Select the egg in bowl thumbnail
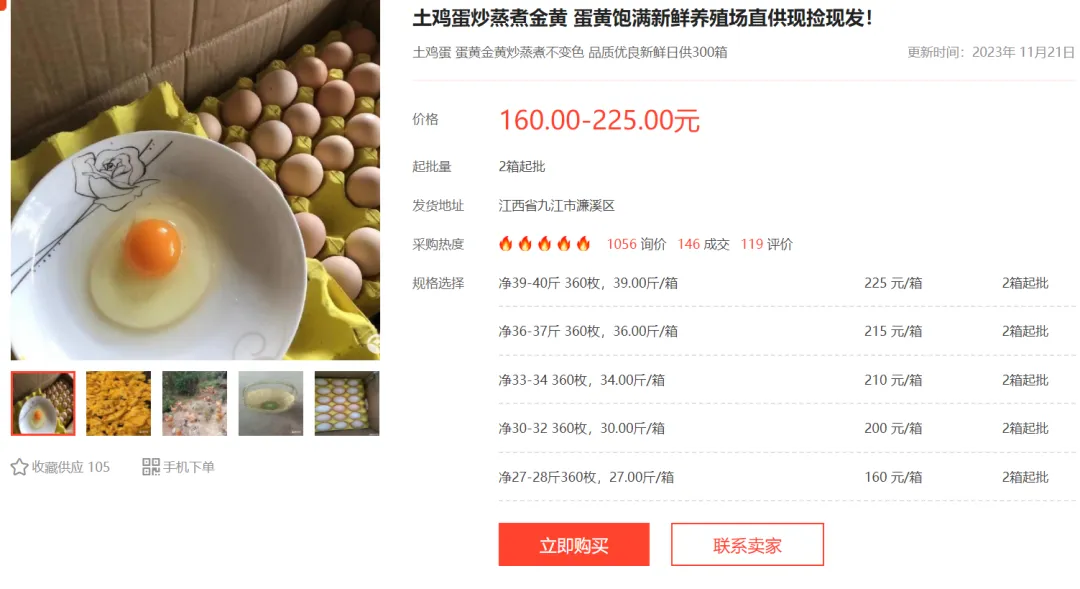The height and width of the screenshot is (589, 1080). coord(43,404)
